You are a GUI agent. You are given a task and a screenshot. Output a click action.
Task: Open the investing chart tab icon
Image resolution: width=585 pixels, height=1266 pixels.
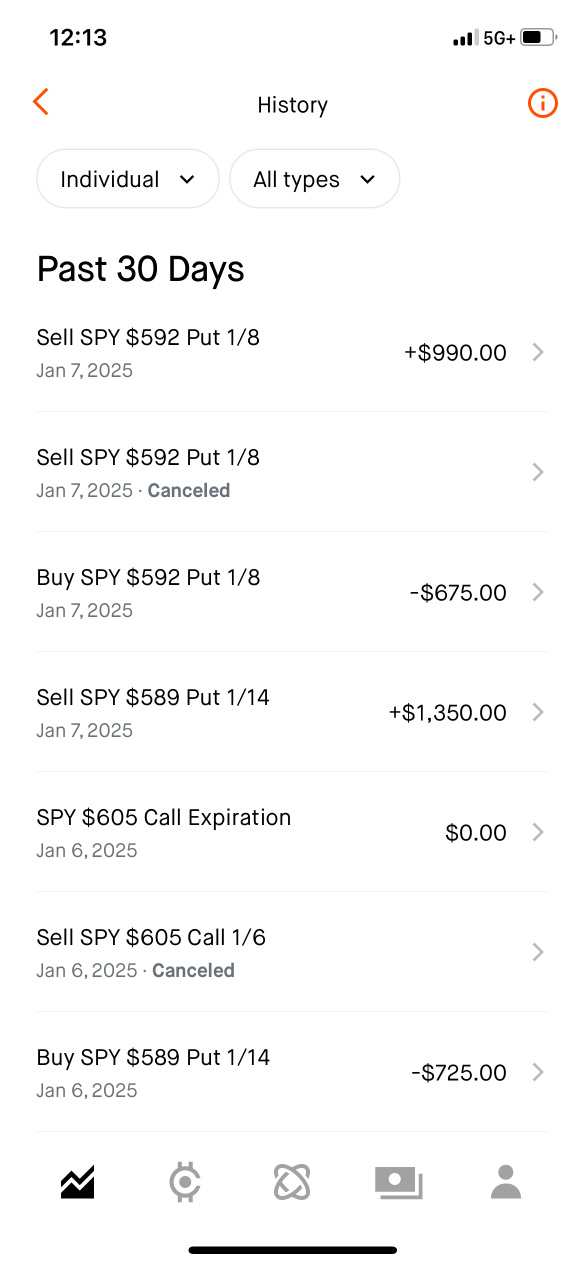pyautogui.click(x=78, y=1182)
